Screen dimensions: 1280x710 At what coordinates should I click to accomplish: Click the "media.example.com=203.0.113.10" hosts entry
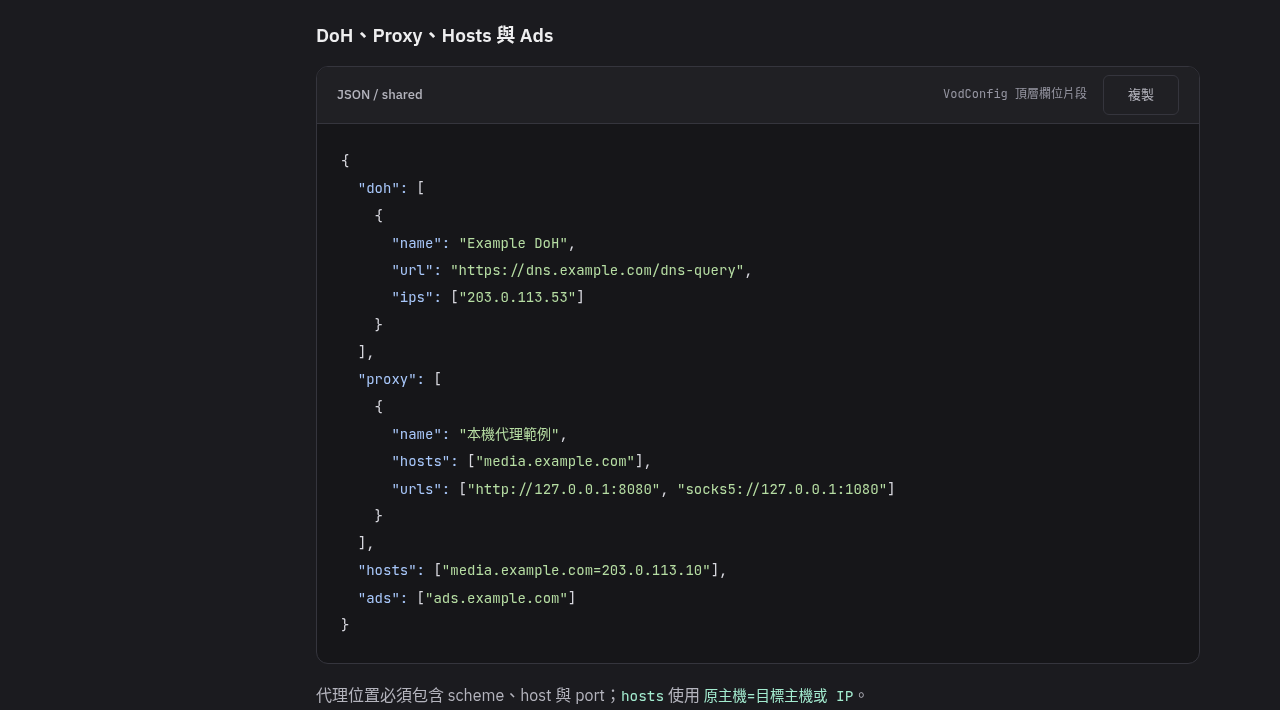point(576,570)
